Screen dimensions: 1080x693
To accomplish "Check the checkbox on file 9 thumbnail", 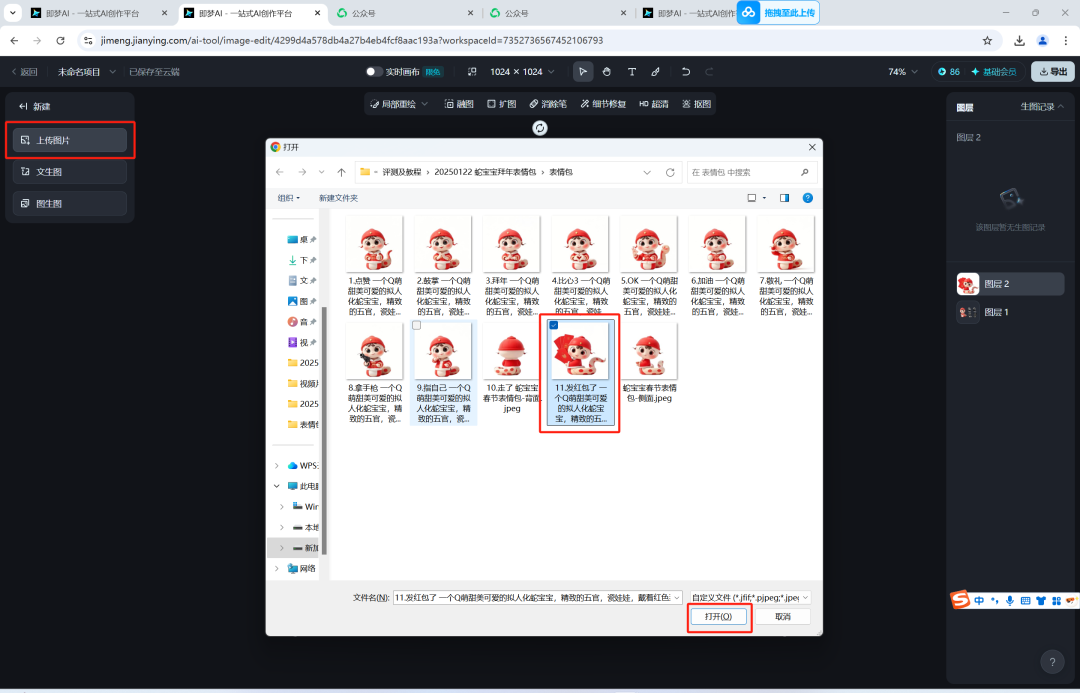I will [x=416, y=325].
